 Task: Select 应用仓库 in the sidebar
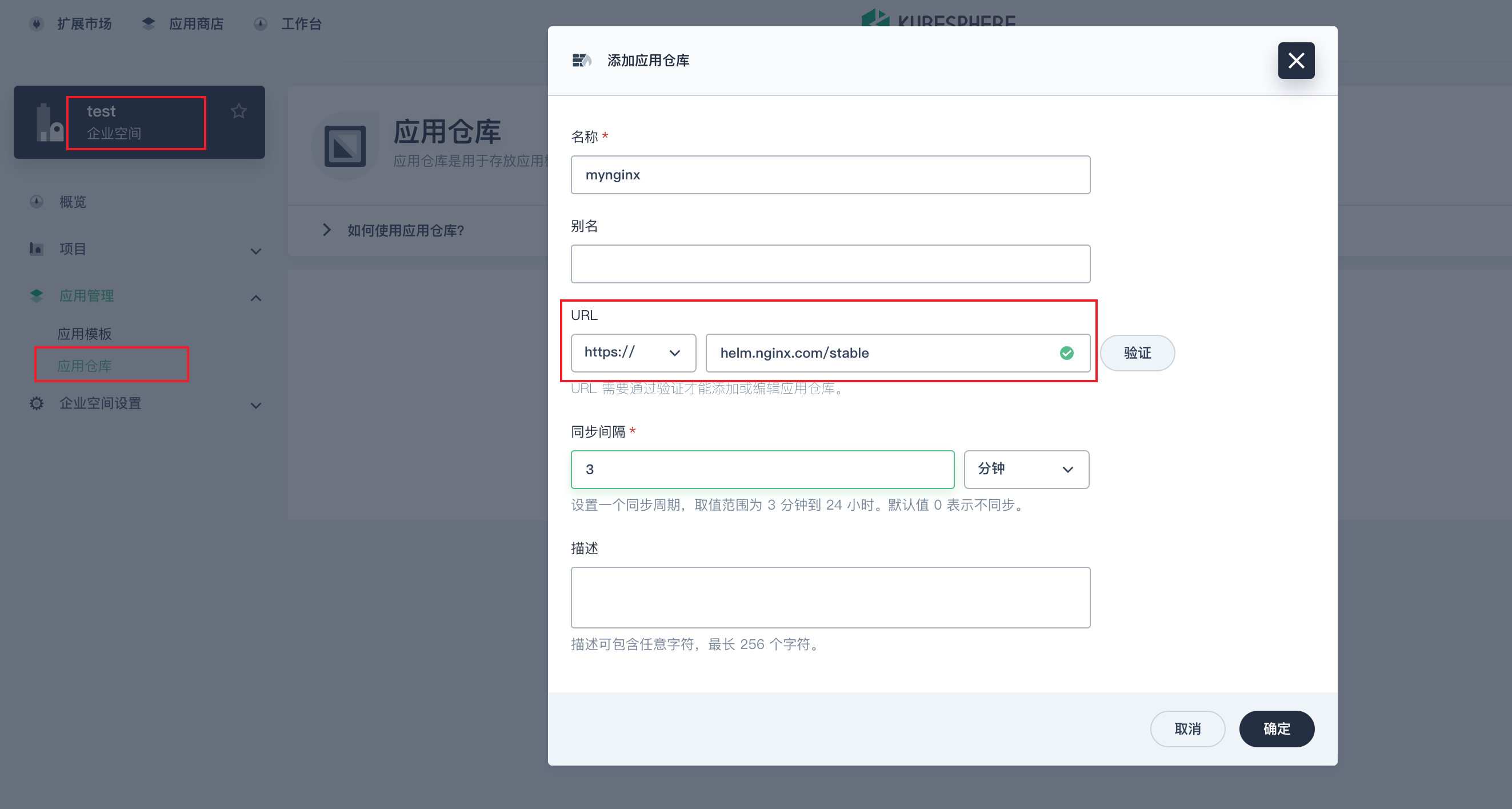[x=85, y=366]
